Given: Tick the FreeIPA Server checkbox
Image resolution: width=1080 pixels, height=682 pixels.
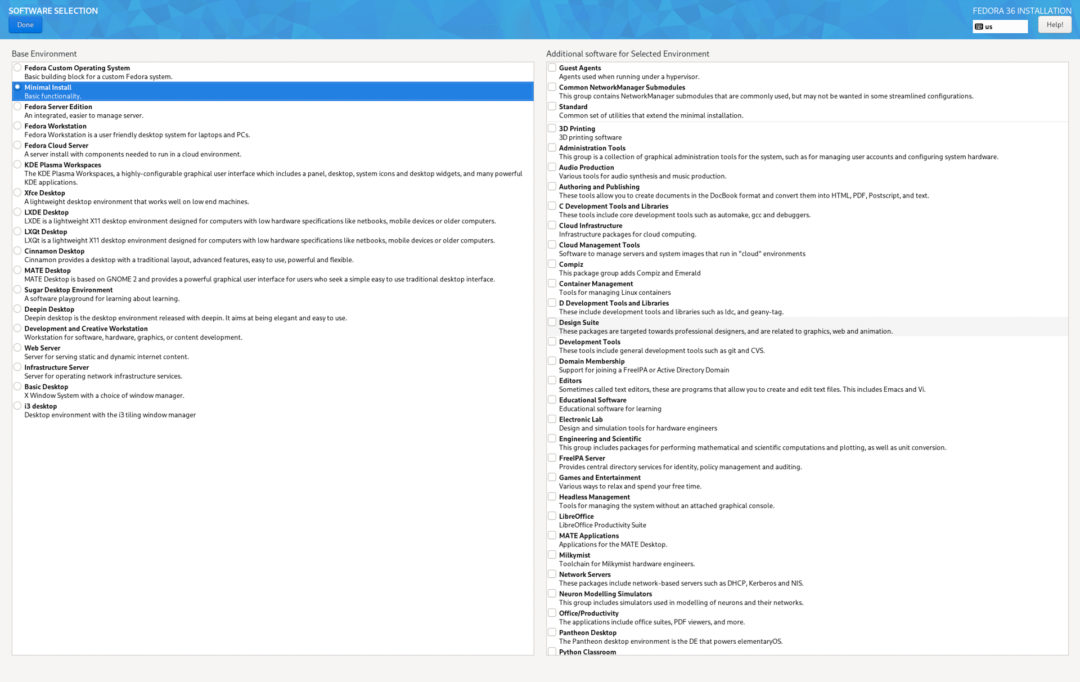Looking at the screenshot, I should click(552, 457).
